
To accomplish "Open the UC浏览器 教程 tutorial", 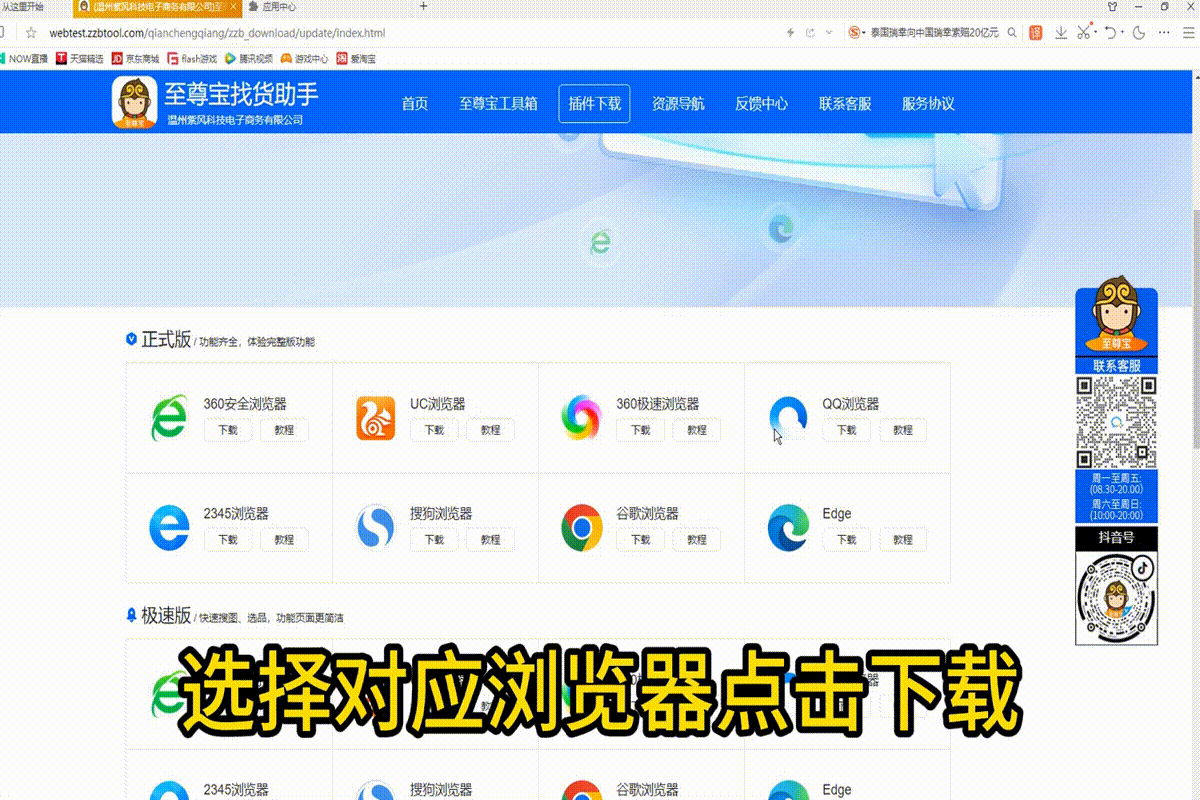I will pyautogui.click(x=490, y=430).
